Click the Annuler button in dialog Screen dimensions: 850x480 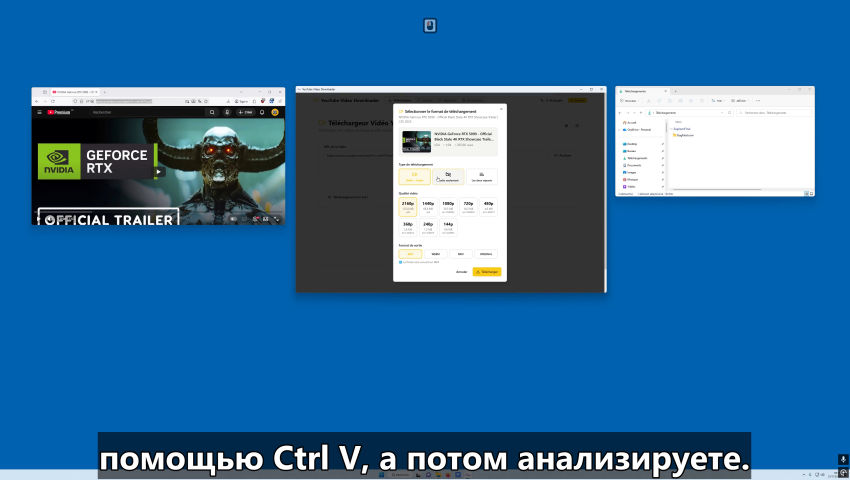[461, 272]
